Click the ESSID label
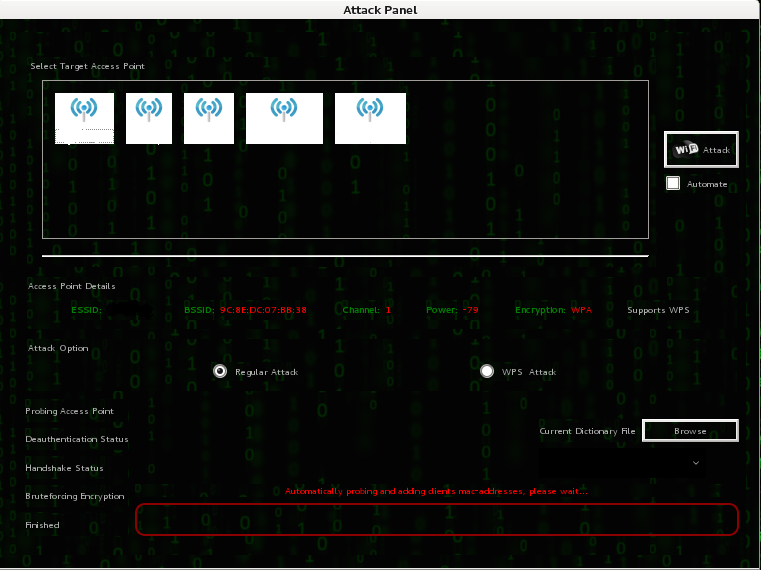 [86, 310]
